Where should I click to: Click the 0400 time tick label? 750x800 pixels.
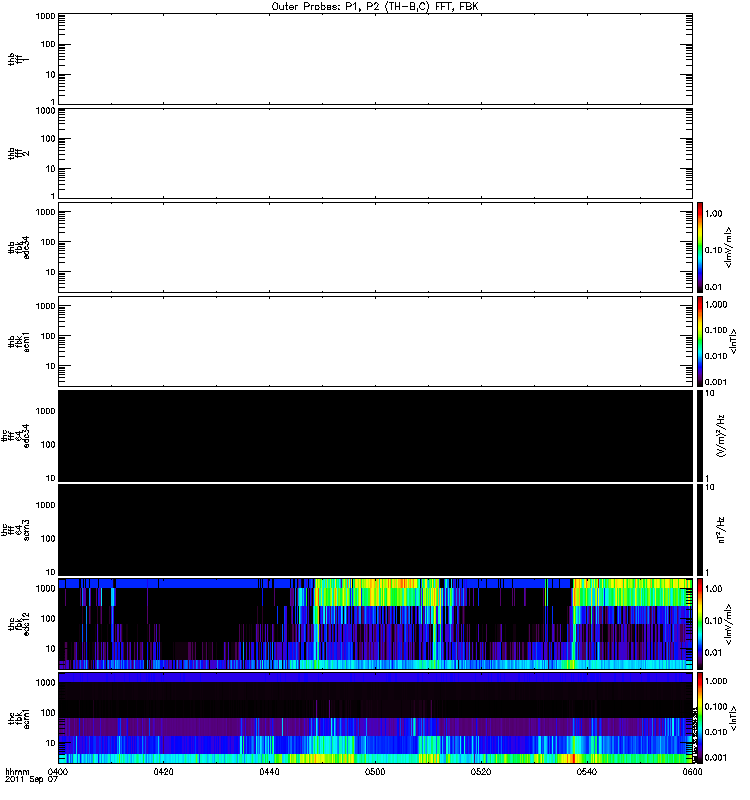[x=58, y=773]
